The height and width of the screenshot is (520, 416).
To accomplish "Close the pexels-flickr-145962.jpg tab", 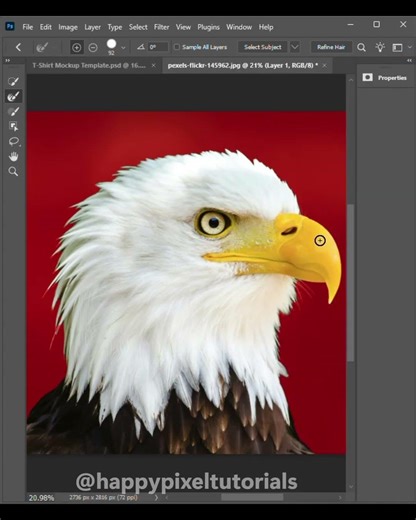I will (x=325, y=65).
